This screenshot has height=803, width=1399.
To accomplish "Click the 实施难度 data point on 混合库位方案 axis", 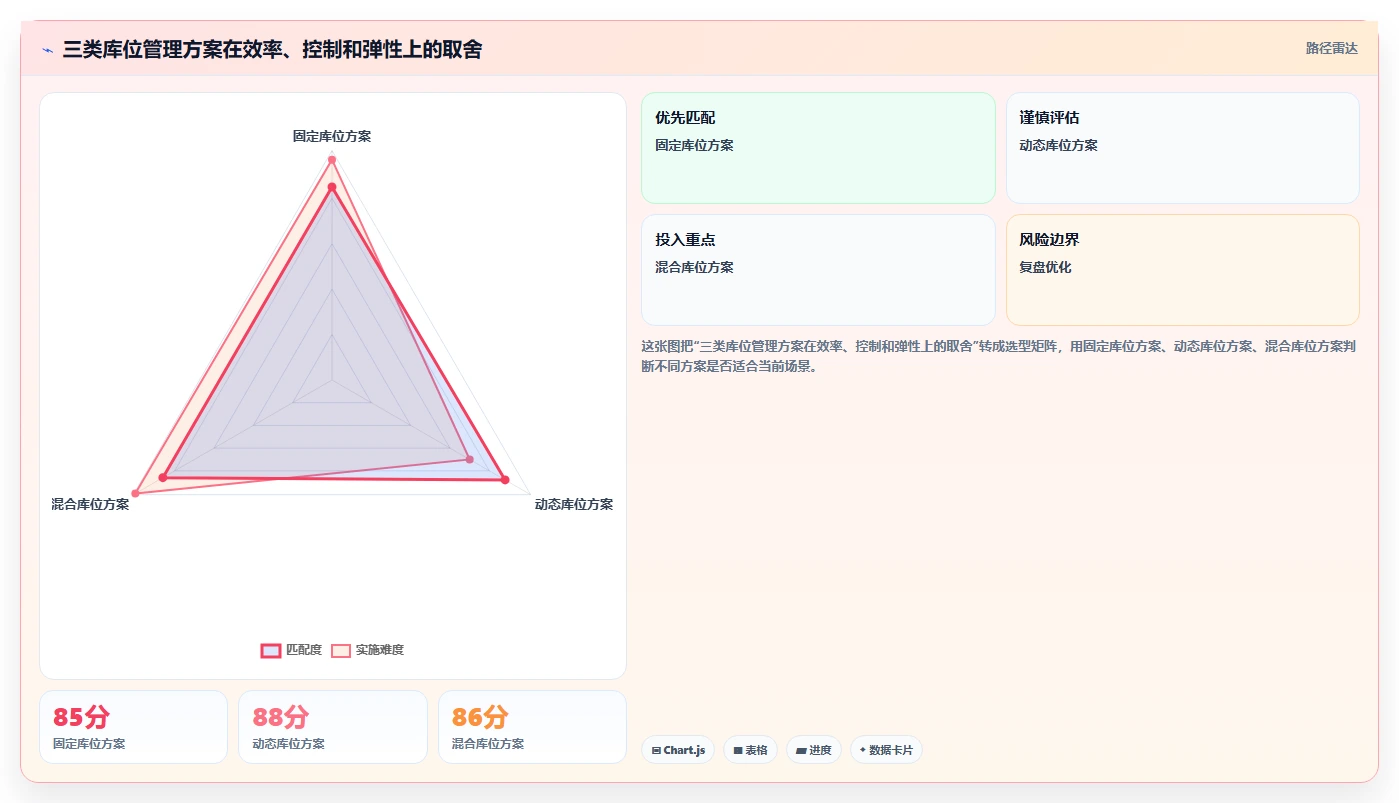I will 136,493.
